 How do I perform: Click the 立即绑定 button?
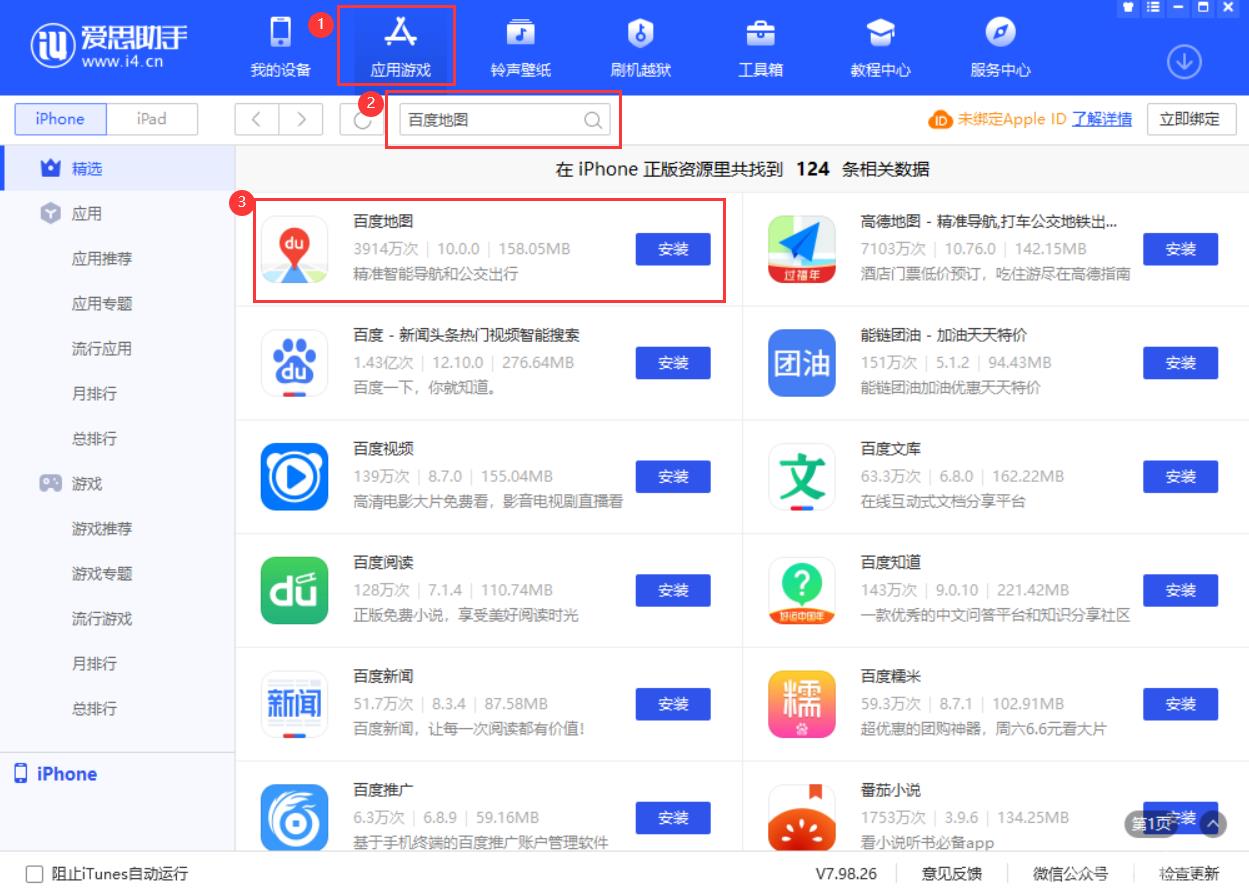click(x=1189, y=119)
